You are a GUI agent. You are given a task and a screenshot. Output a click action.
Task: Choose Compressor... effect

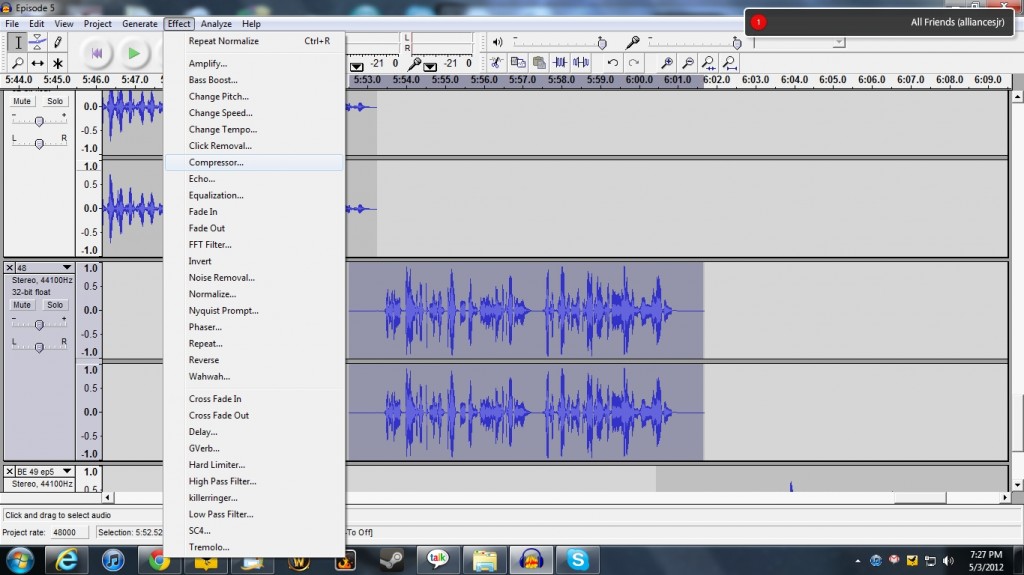[254, 162]
